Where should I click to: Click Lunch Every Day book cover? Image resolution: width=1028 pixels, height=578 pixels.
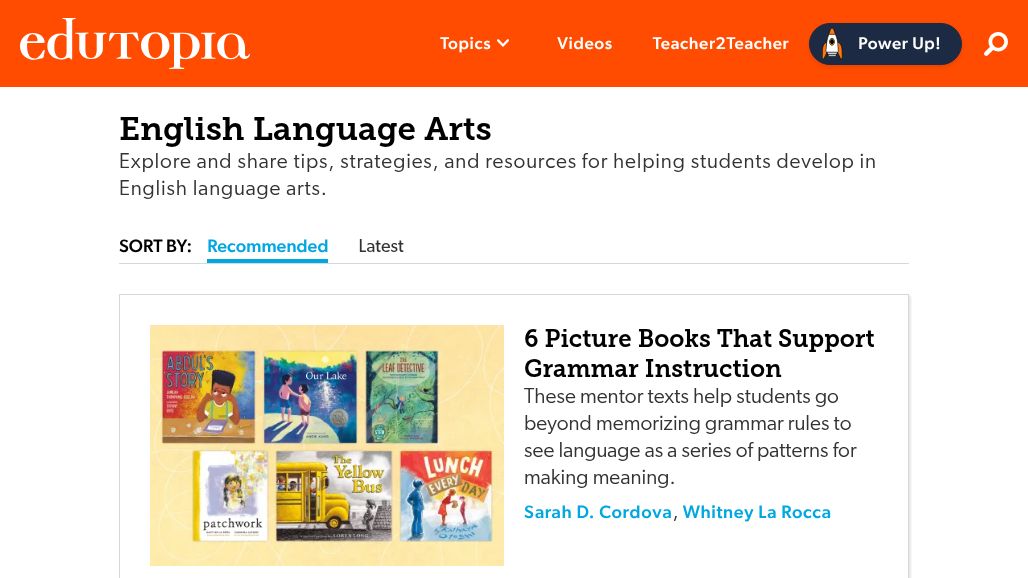(x=446, y=496)
